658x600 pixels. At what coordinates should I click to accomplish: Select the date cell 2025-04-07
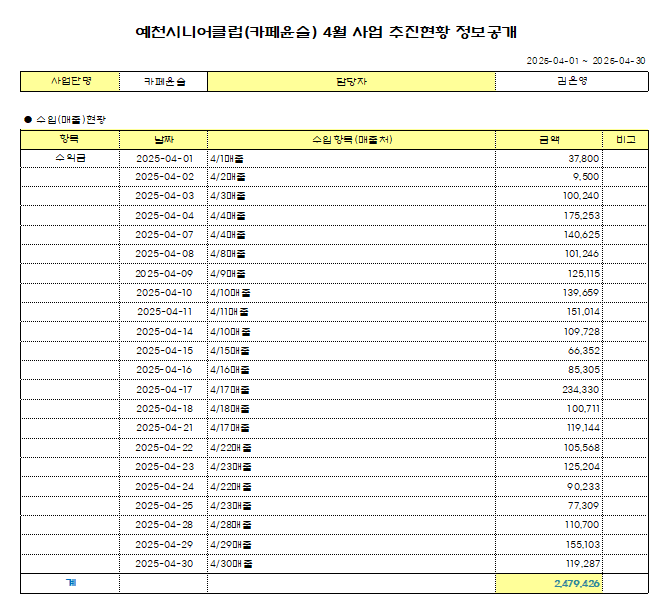[x=164, y=235]
